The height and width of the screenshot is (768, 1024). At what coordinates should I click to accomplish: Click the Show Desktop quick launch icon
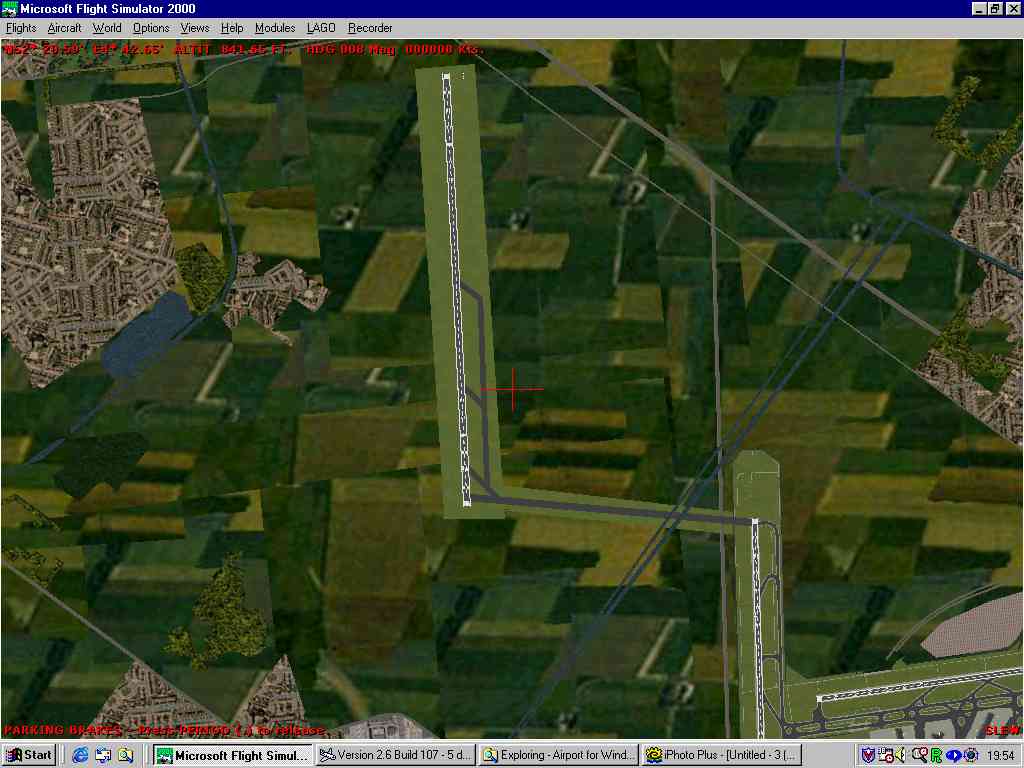[103, 755]
